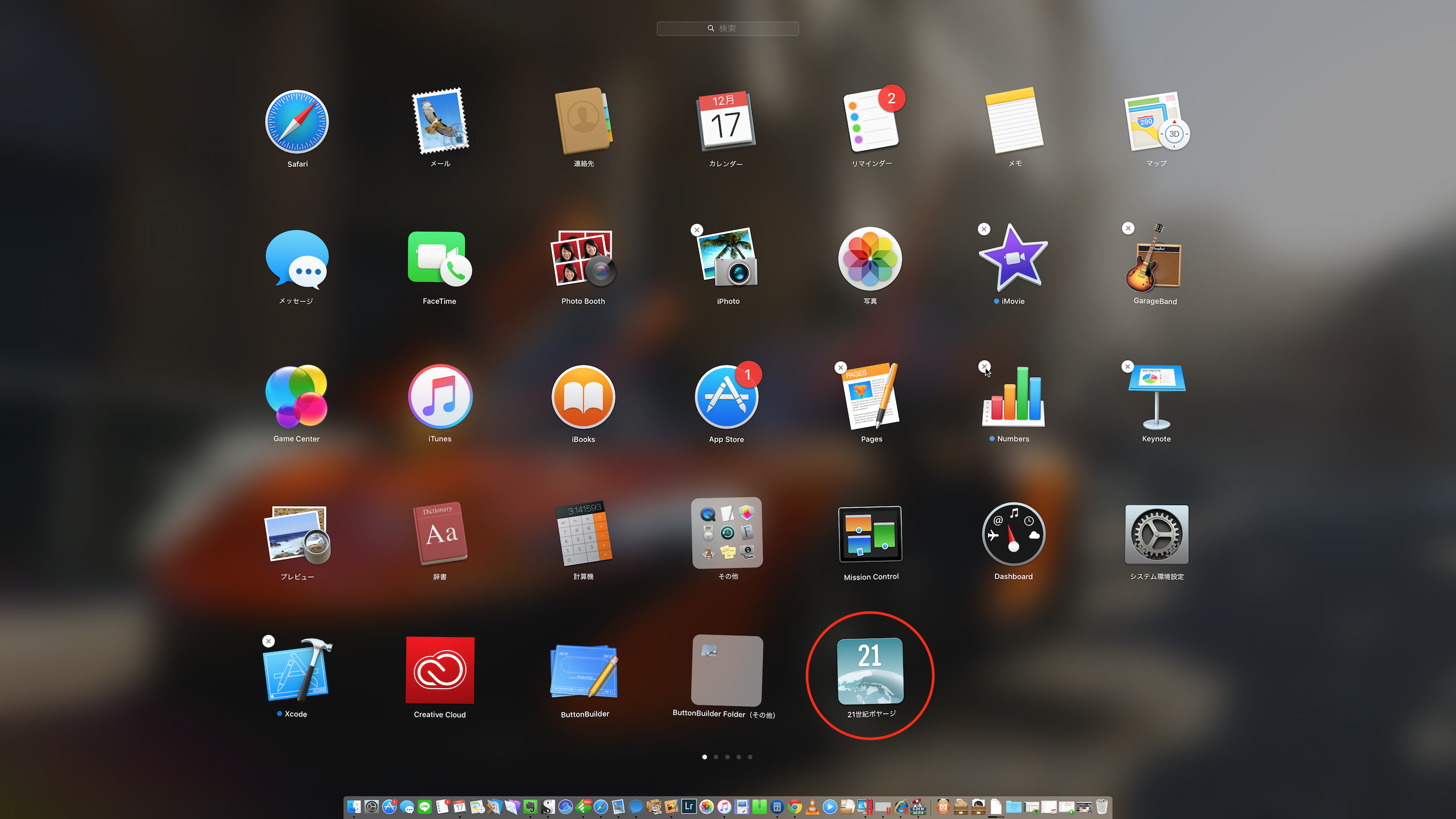Open Lightroom in the Dock

click(689, 806)
